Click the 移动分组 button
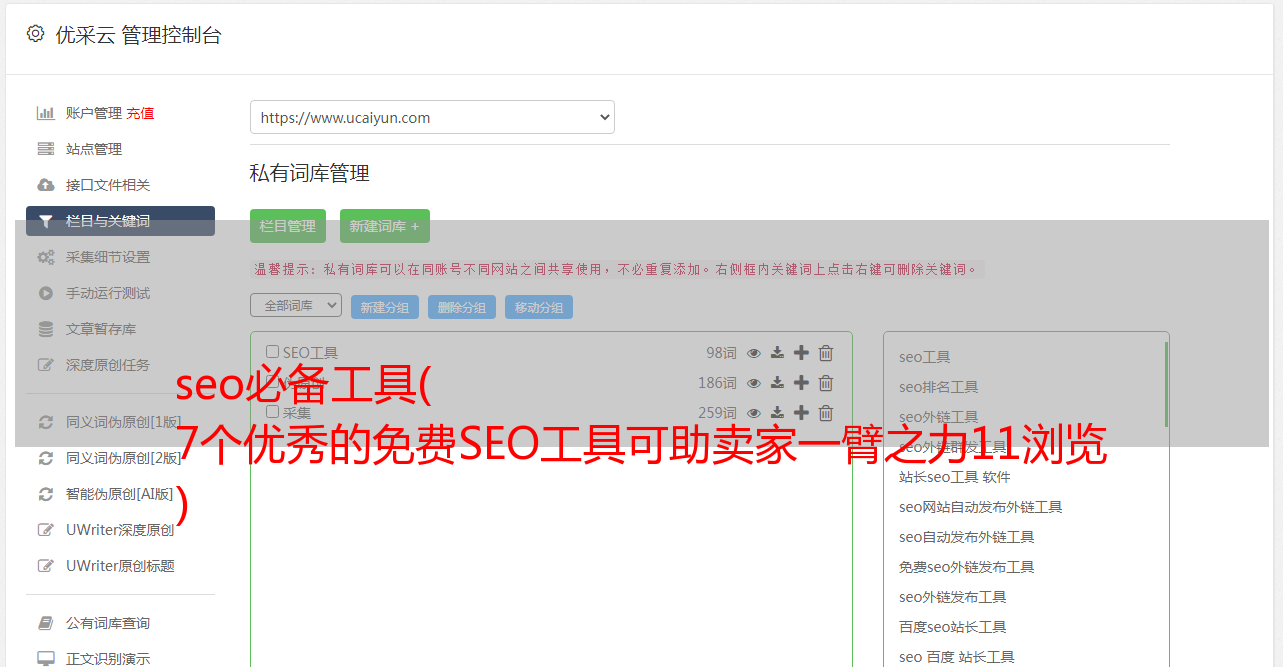 (x=539, y=307)
